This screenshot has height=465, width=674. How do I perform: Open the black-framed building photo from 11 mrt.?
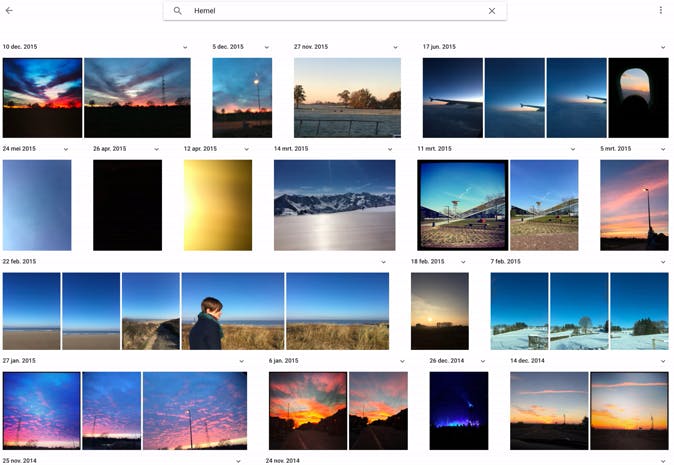463,205
